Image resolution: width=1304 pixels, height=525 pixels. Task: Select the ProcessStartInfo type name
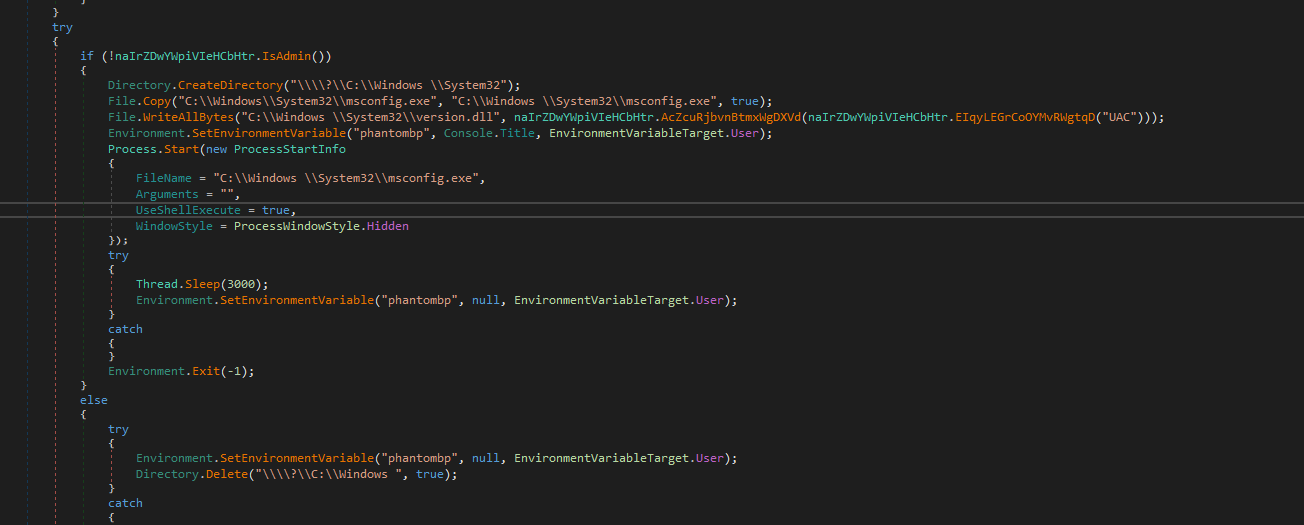click(x=290, y=149)
